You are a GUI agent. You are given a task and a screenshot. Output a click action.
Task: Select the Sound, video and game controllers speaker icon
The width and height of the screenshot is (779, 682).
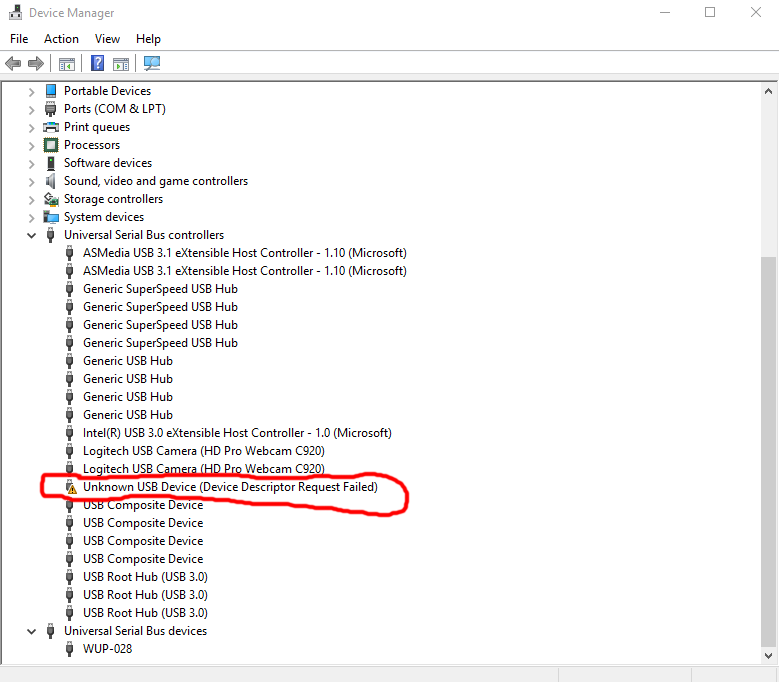tap(50, 181)
